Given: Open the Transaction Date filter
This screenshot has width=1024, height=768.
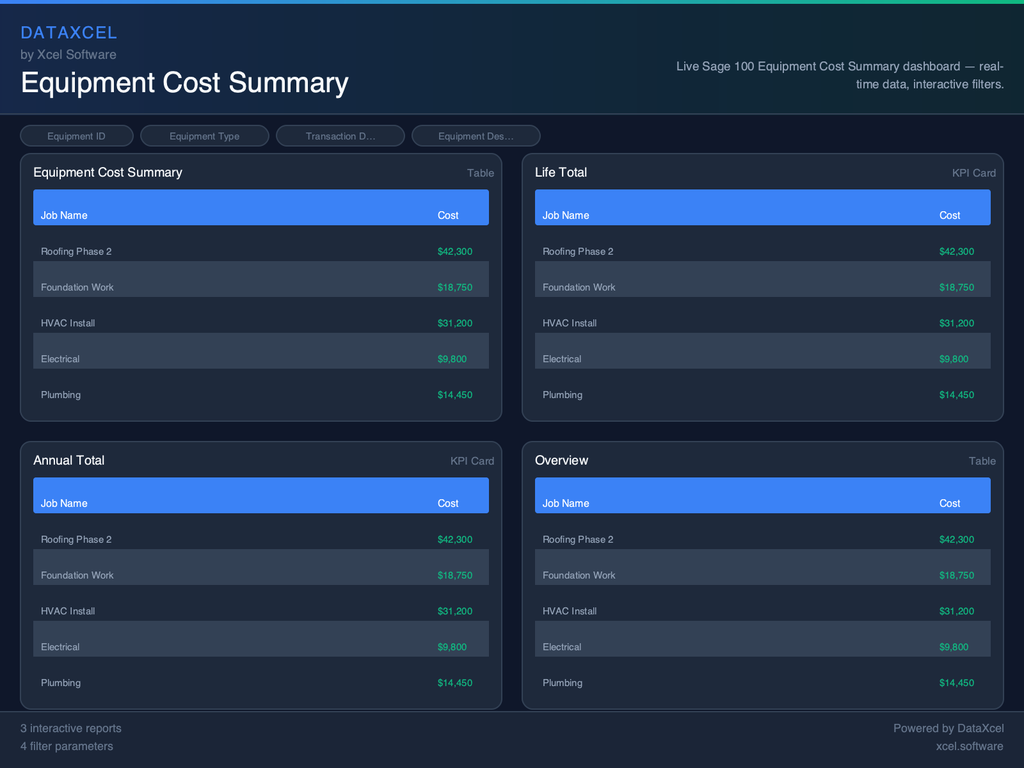Looking at the screenshot, I should (340, 135).
